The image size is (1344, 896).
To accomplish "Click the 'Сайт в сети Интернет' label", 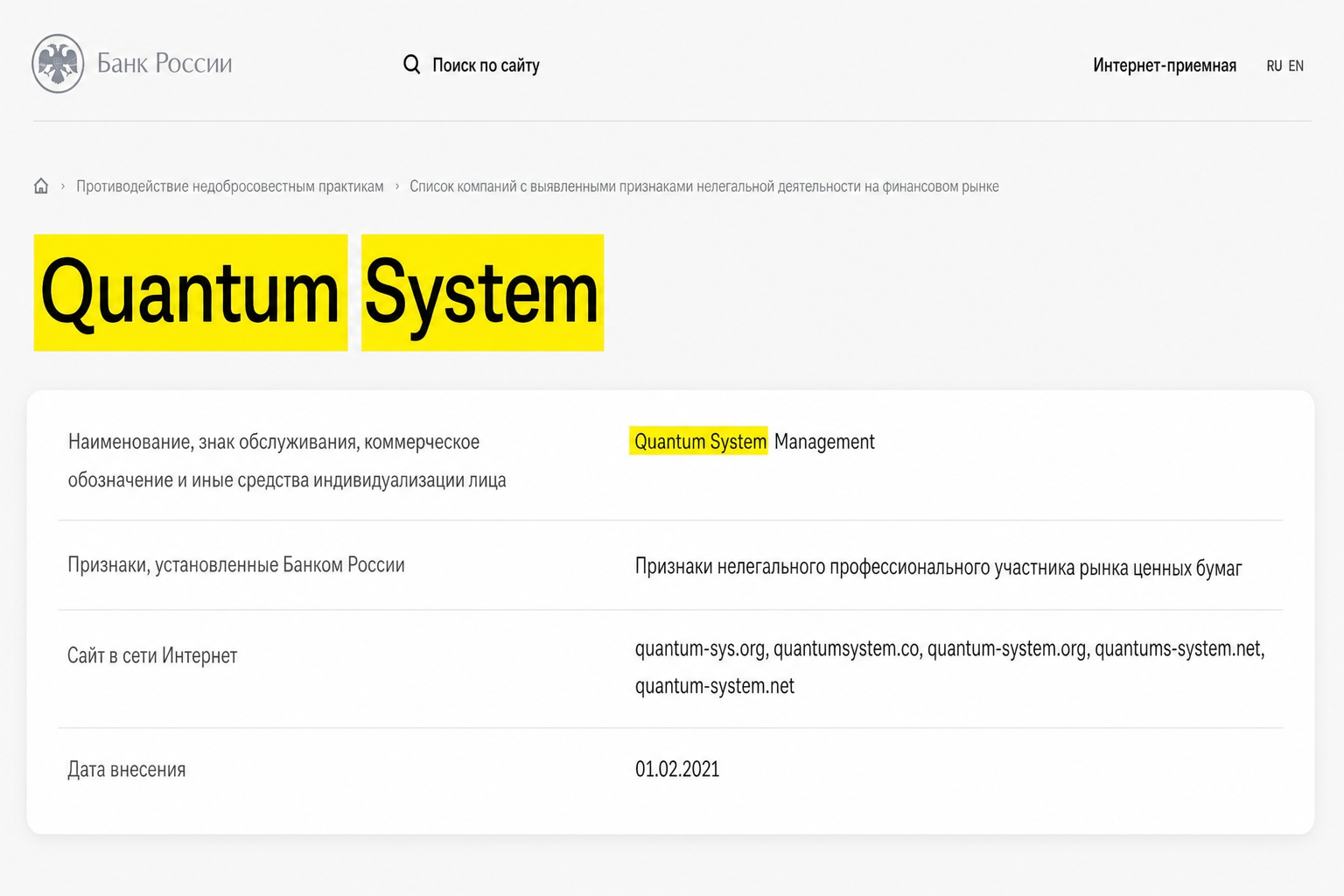I will coord(152,655).
